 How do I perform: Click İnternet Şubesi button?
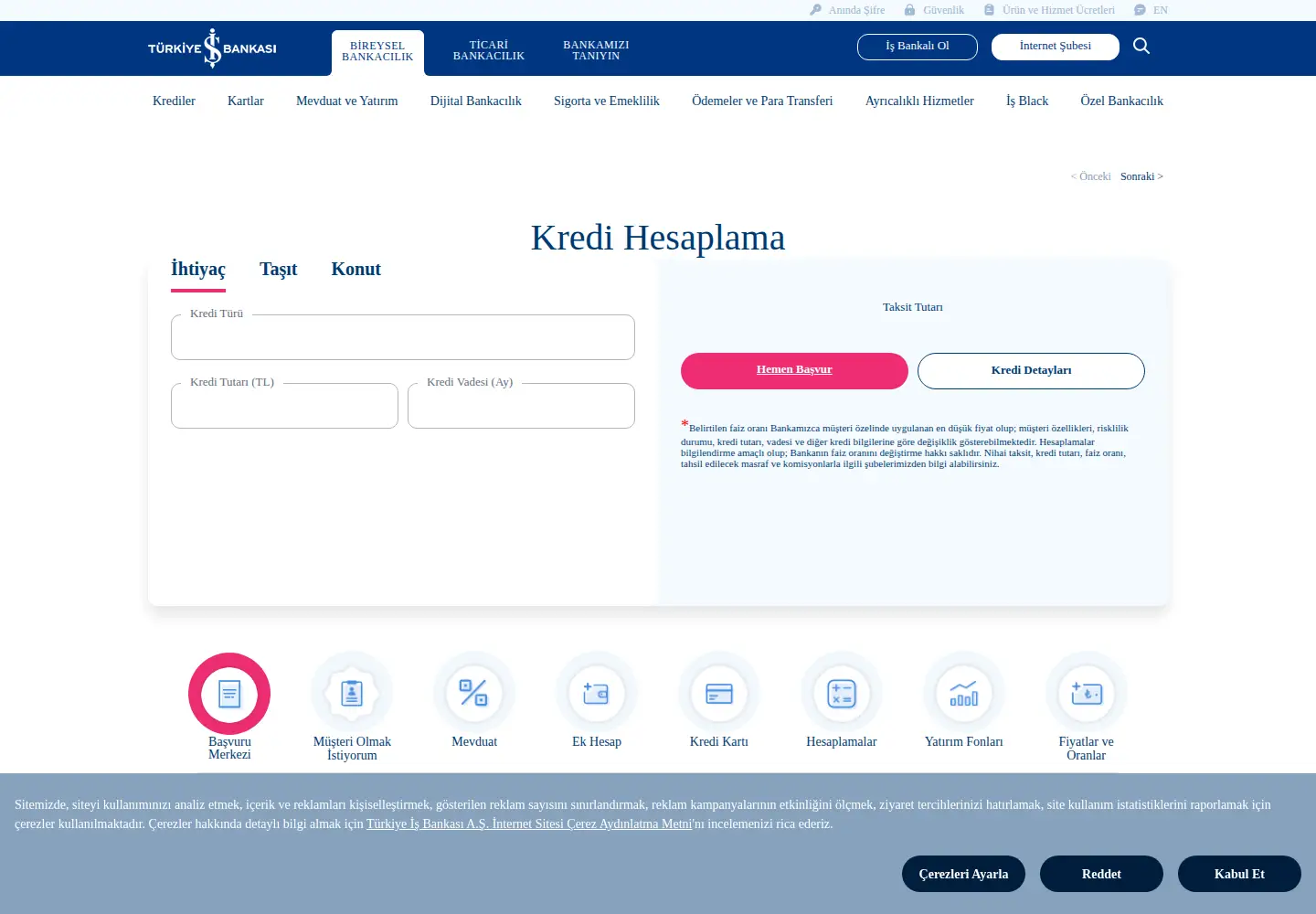coord(1056,47)
